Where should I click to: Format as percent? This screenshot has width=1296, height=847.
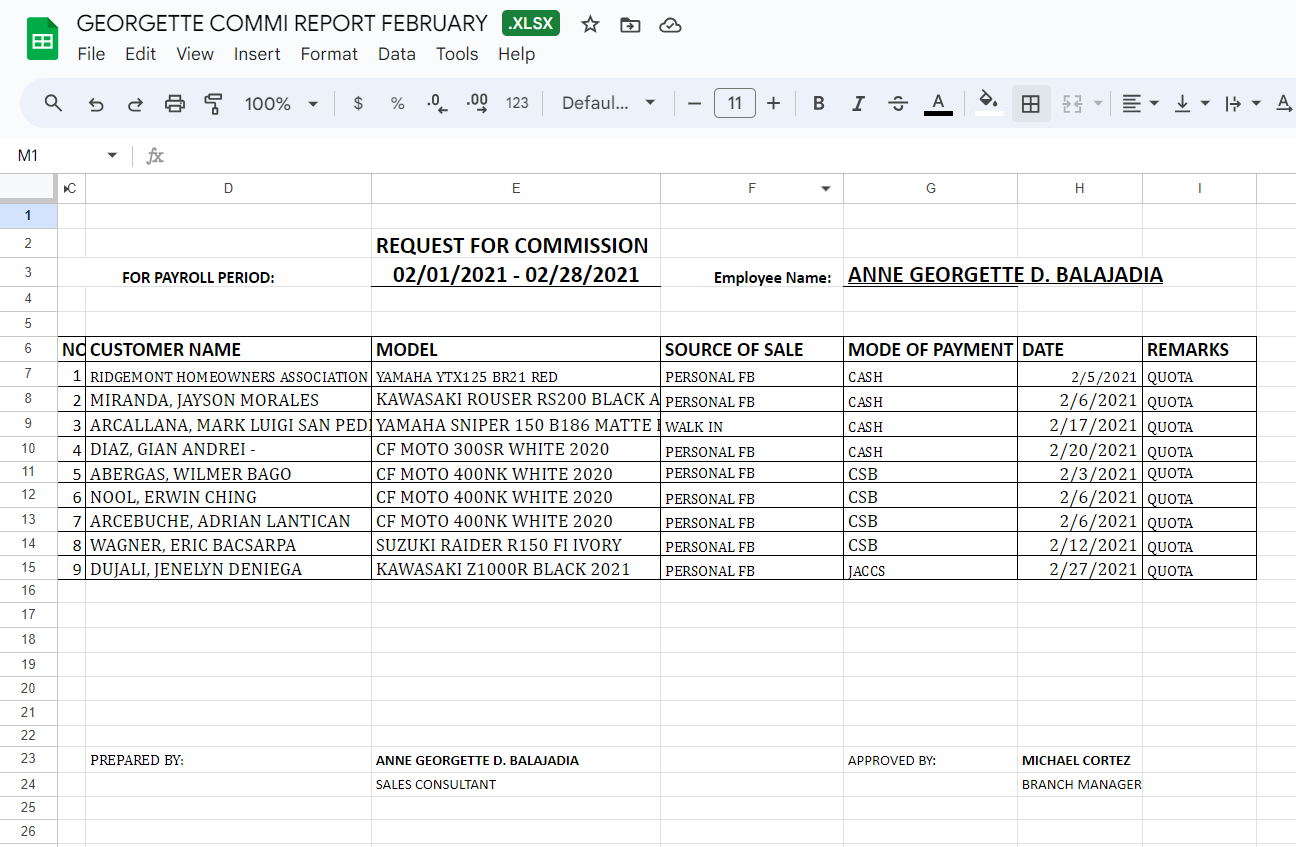click(397, 103)
